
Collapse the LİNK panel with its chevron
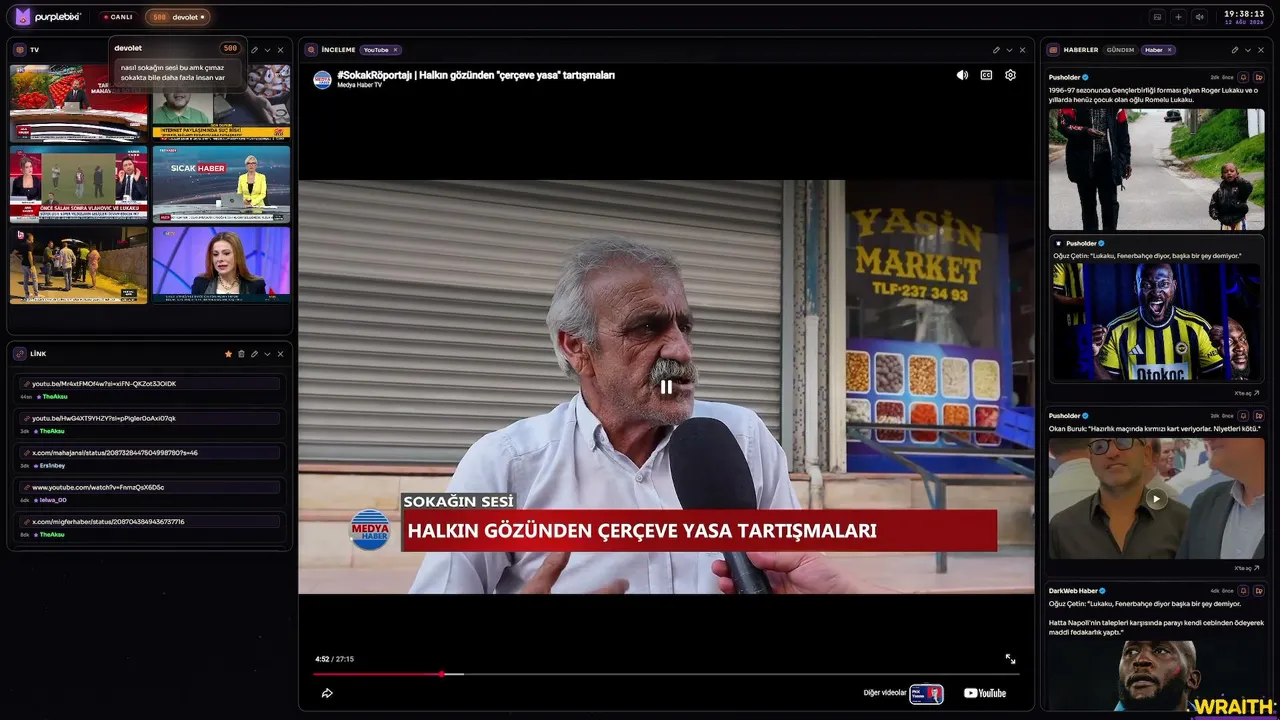click(x=267, y=354)
